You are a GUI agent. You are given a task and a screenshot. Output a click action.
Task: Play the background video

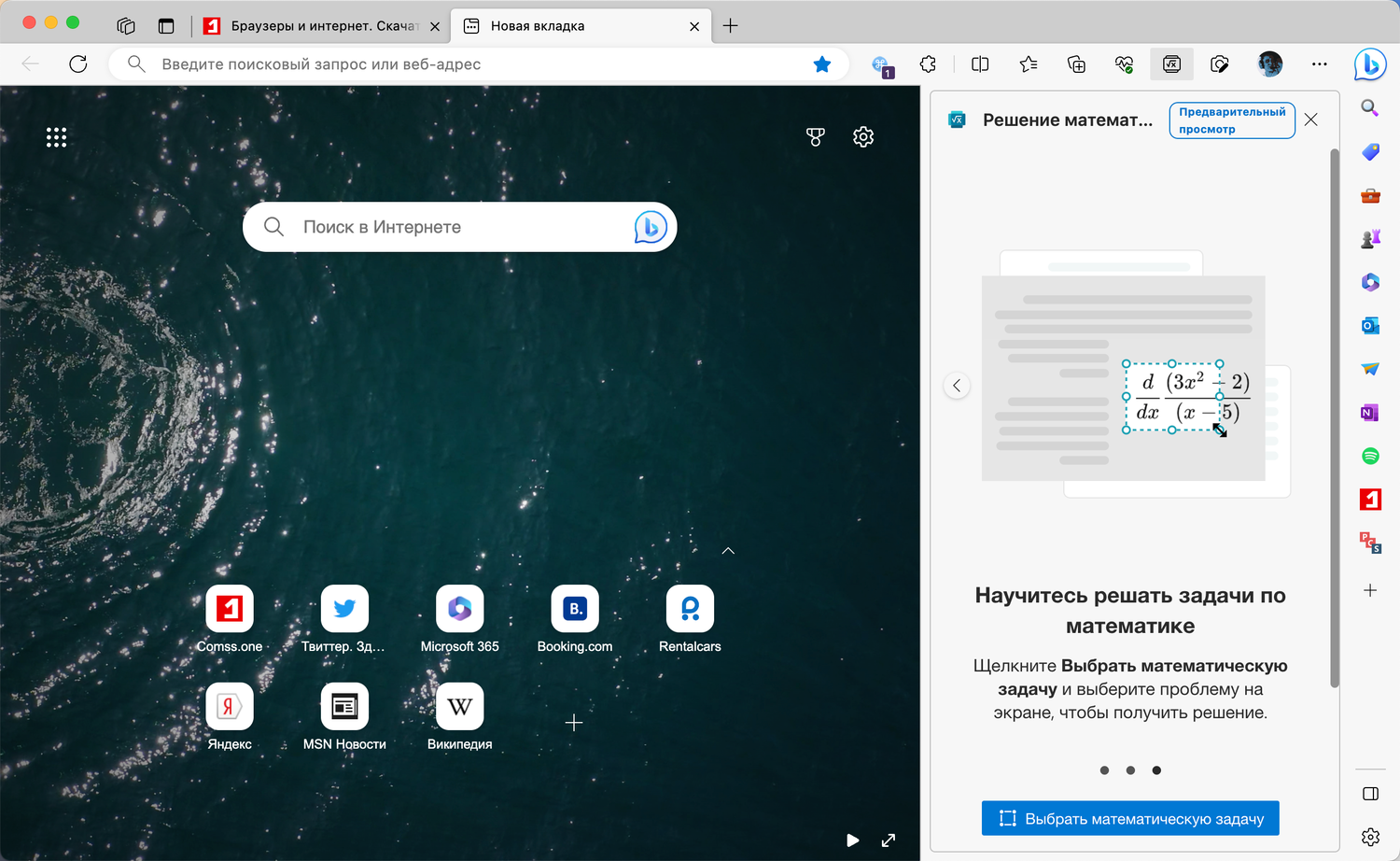click(852, 840)
